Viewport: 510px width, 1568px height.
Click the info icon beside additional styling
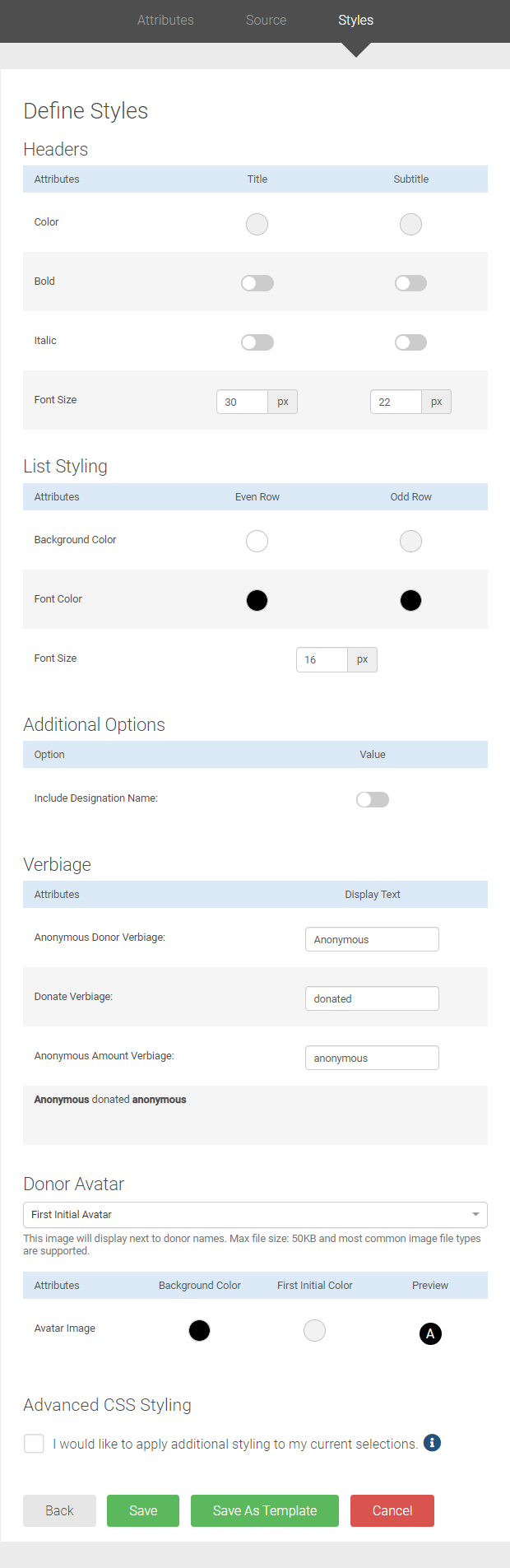[x=432, y=1443]
